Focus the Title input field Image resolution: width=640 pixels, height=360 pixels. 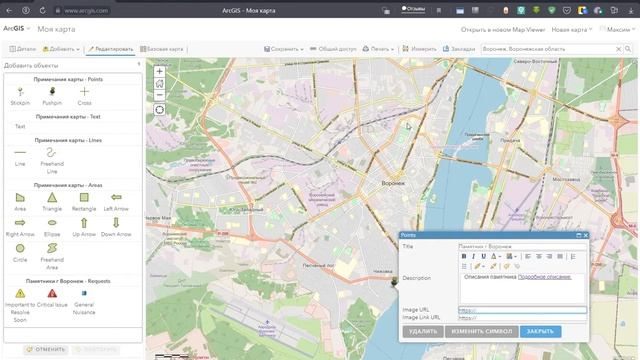(x=522, y=247)
